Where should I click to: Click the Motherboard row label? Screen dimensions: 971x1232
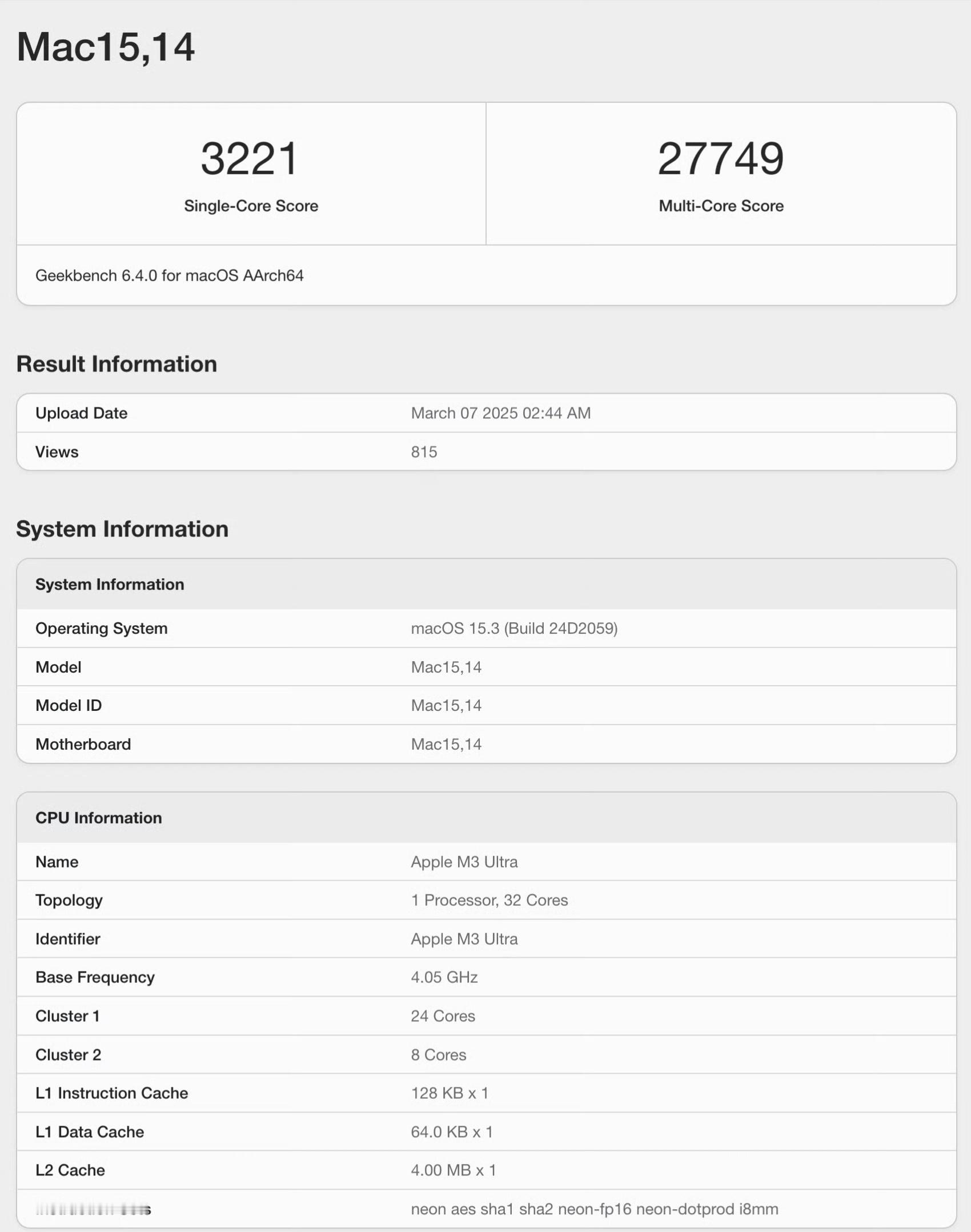tap(83, 744)
